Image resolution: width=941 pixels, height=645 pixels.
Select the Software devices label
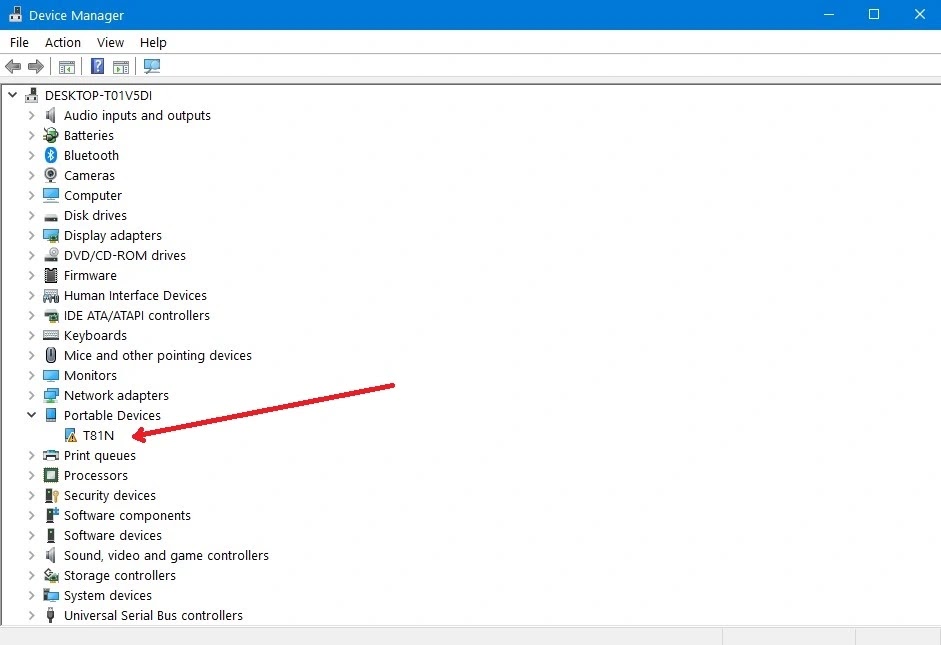click(113, 535)
